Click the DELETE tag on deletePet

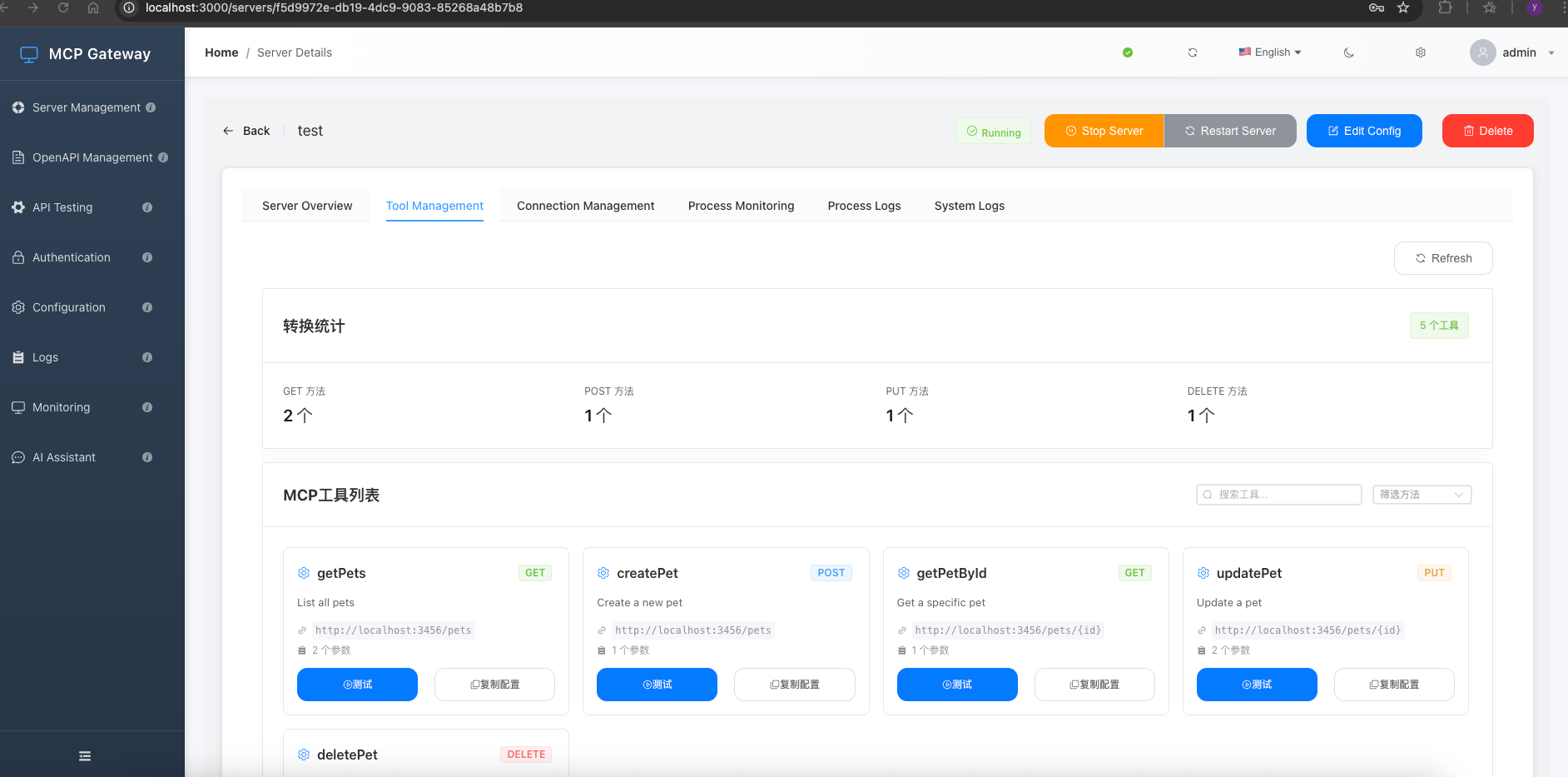coord(526,755)
